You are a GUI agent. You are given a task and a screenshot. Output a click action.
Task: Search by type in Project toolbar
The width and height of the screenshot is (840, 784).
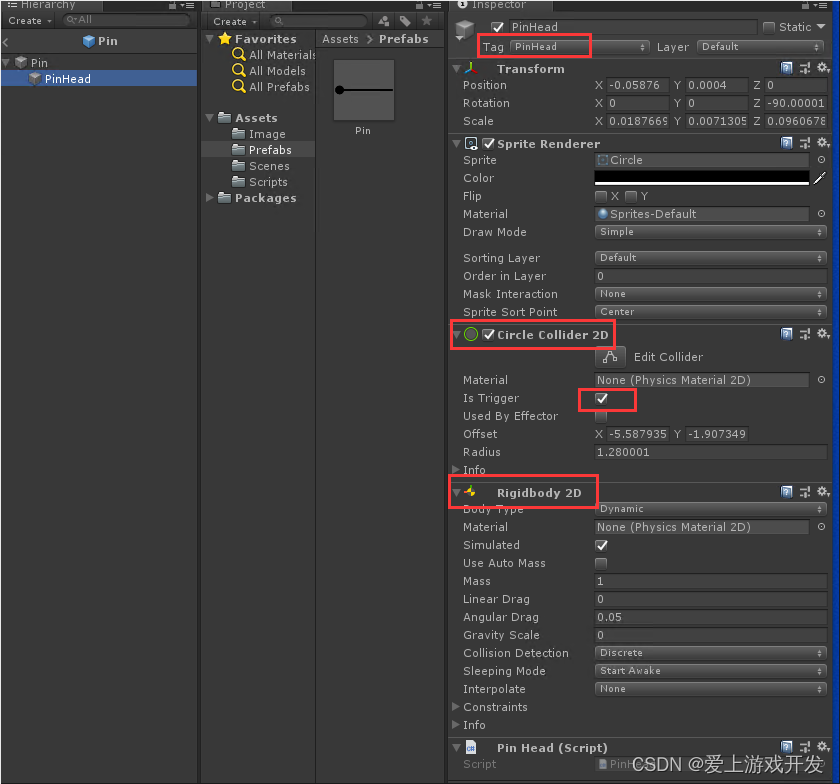[x=384, y=21]
